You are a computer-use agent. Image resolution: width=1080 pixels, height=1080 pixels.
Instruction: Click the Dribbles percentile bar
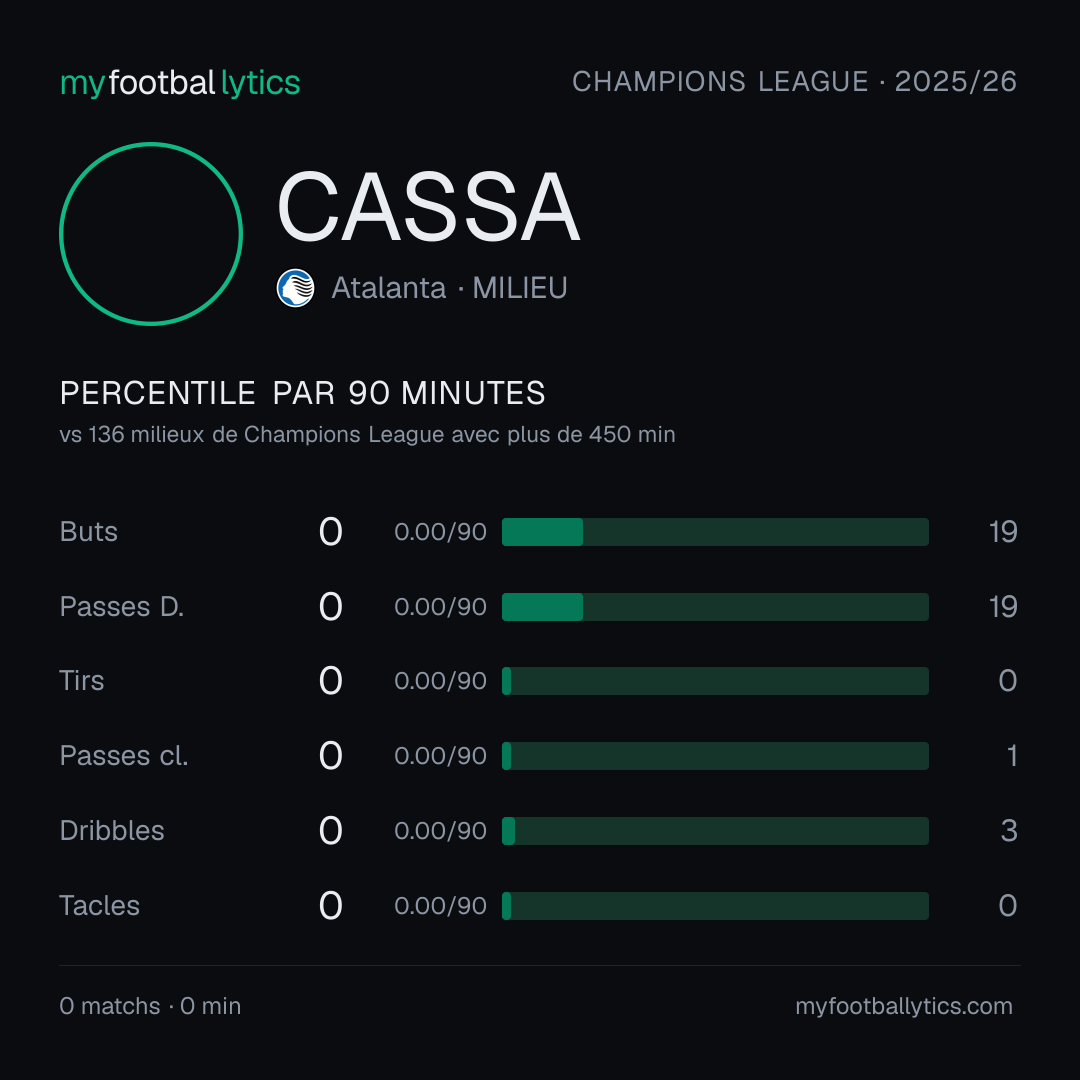pyautogui.click(x=715, y=831)
